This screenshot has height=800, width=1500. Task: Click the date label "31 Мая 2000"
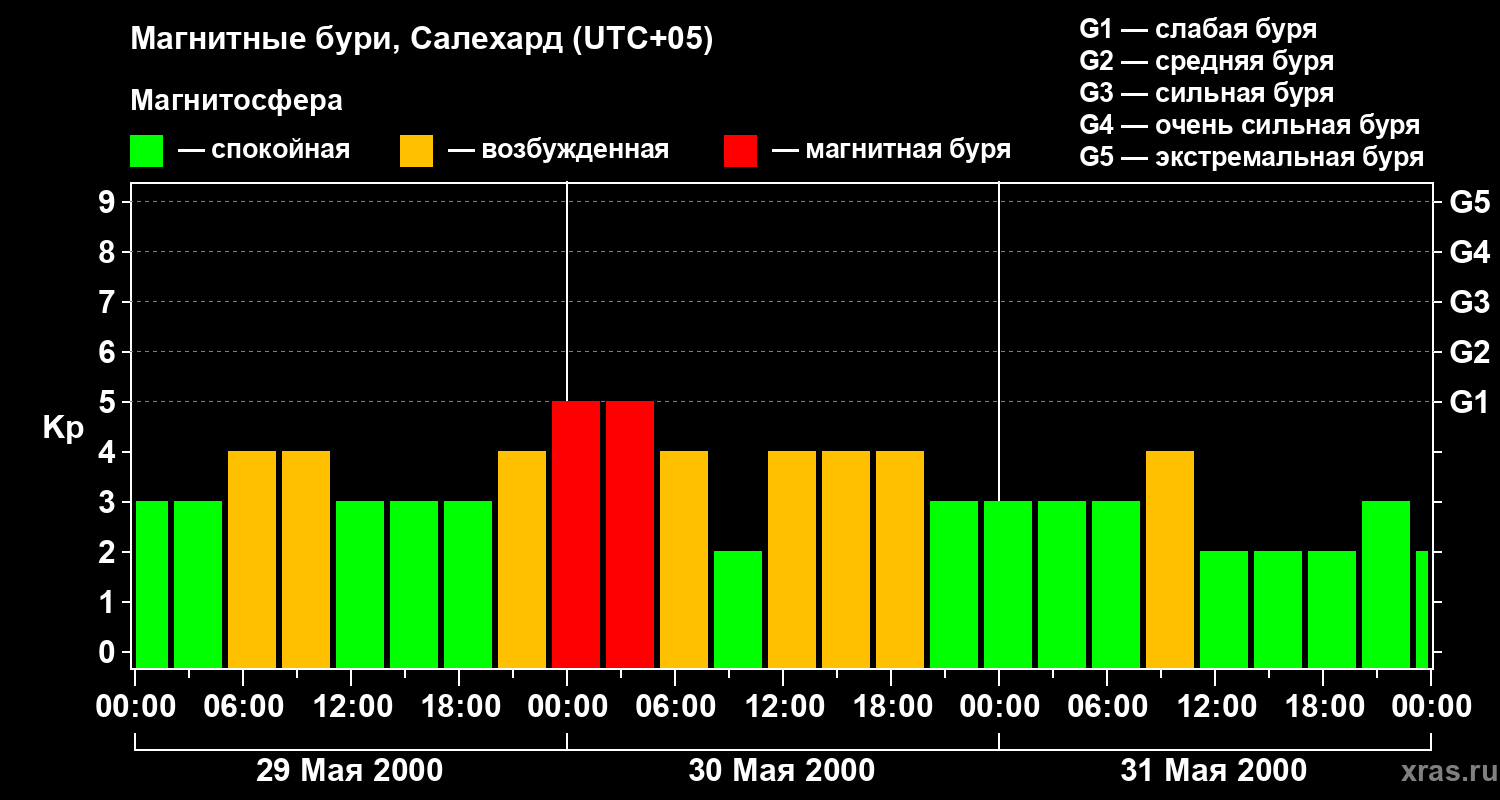pos(1214,771)
